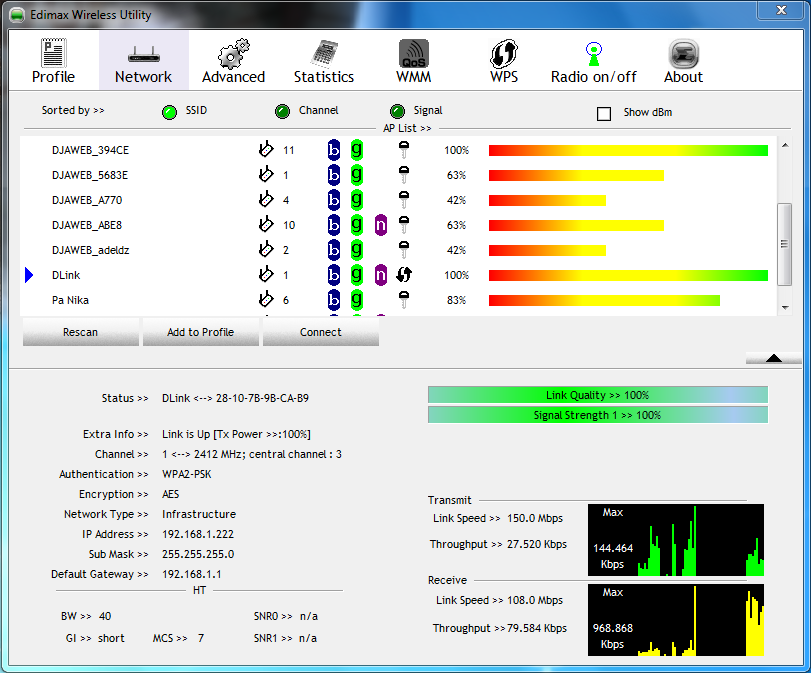Switch to the Advanced tab label
Image resolution: width=811 pixels, height=673 pixels.
point(233,77)
